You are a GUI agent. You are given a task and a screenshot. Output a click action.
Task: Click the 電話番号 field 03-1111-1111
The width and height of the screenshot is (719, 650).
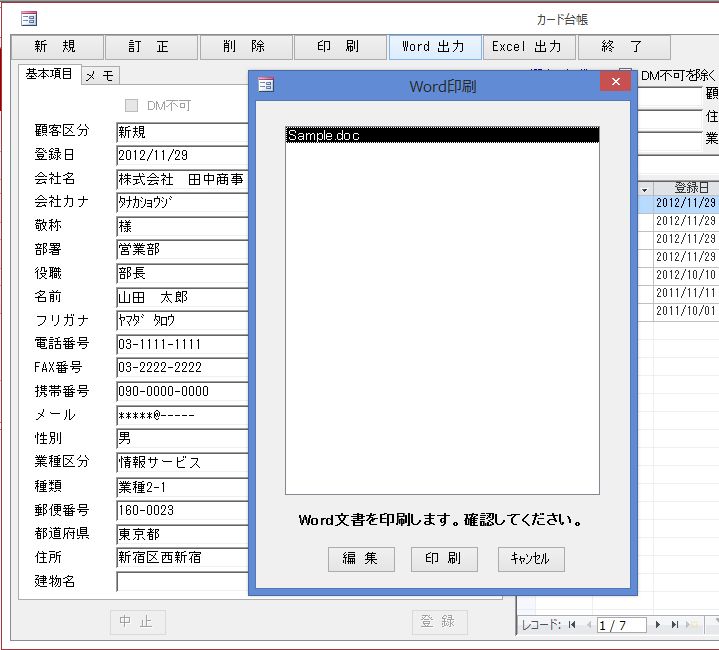pyautogui.click(x=182, y=344)
